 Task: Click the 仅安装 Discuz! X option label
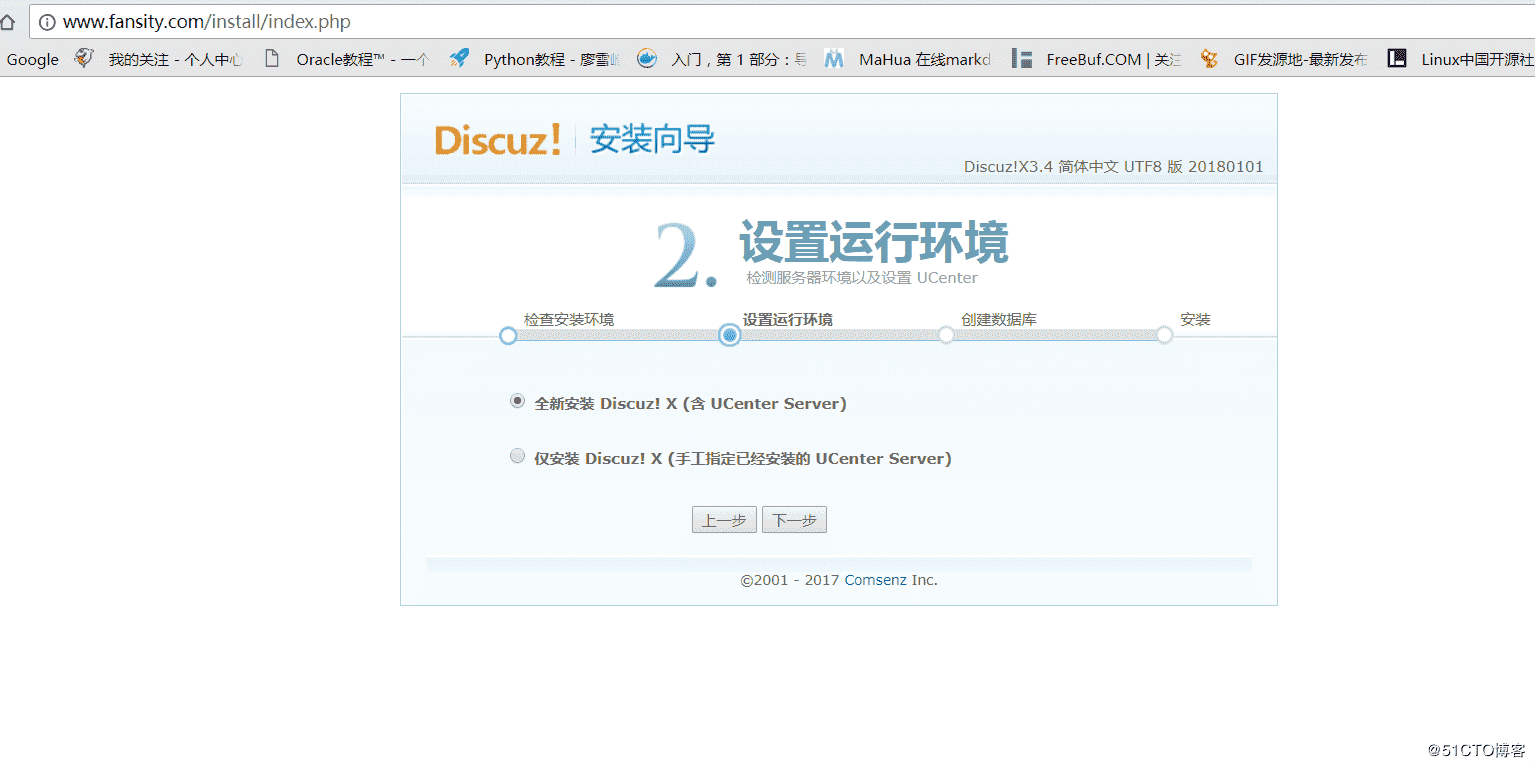(x=743, y=459)
